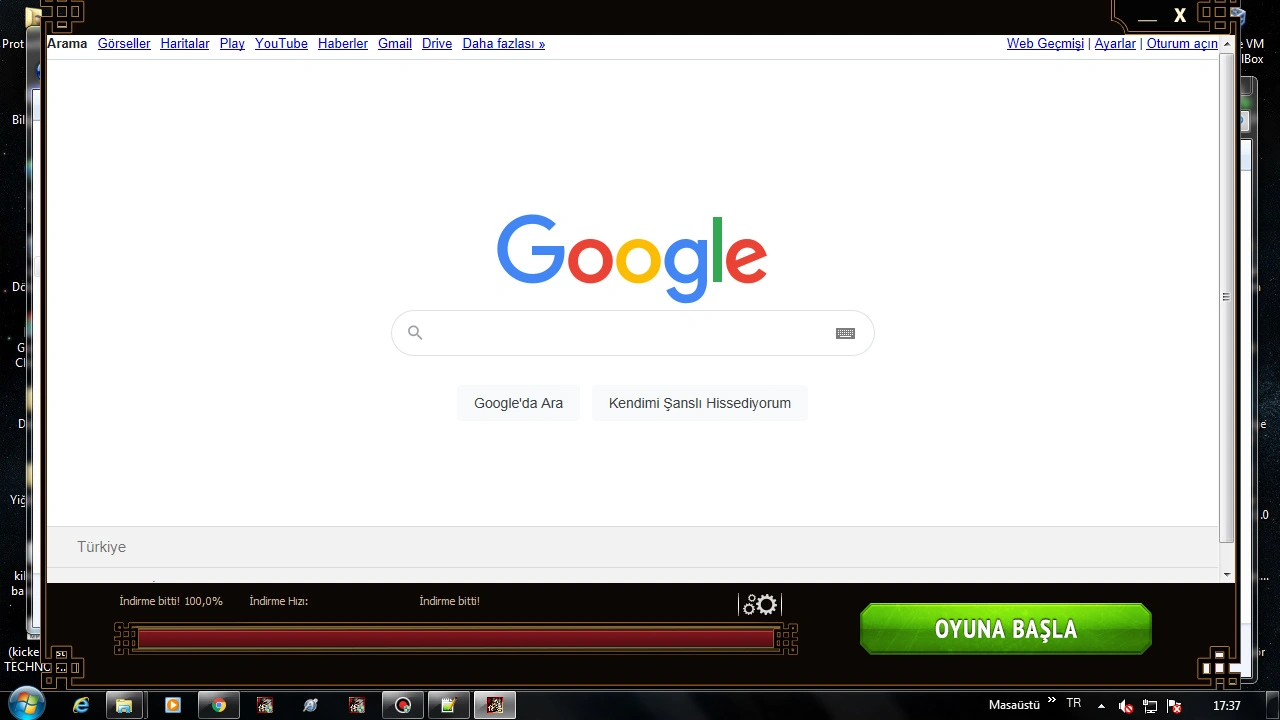The image size is (1280, 720).
Task: Open the Drive link
Action: tap(437, 44)
